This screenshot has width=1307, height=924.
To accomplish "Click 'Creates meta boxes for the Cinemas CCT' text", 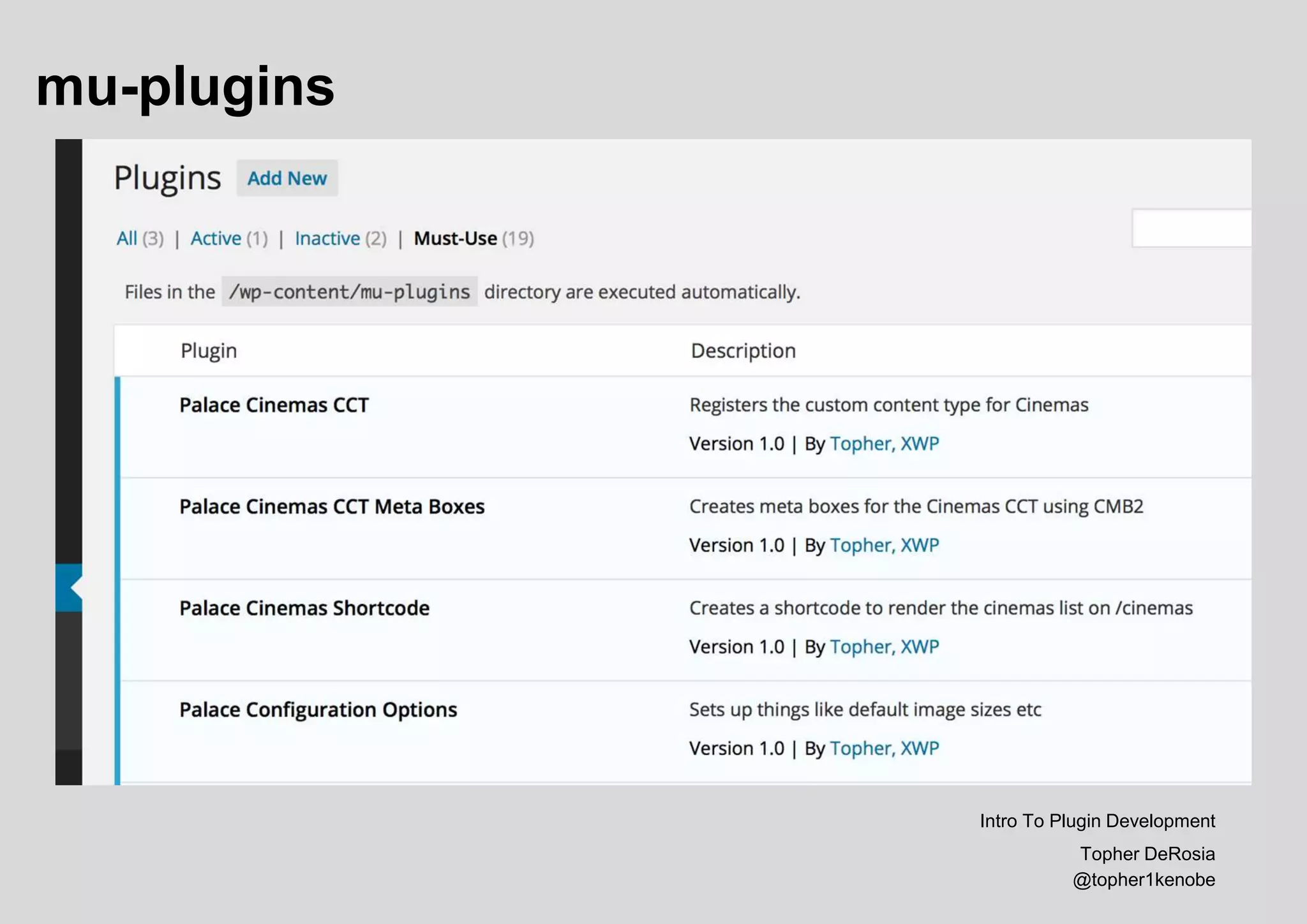I will [x=916, y=507].
